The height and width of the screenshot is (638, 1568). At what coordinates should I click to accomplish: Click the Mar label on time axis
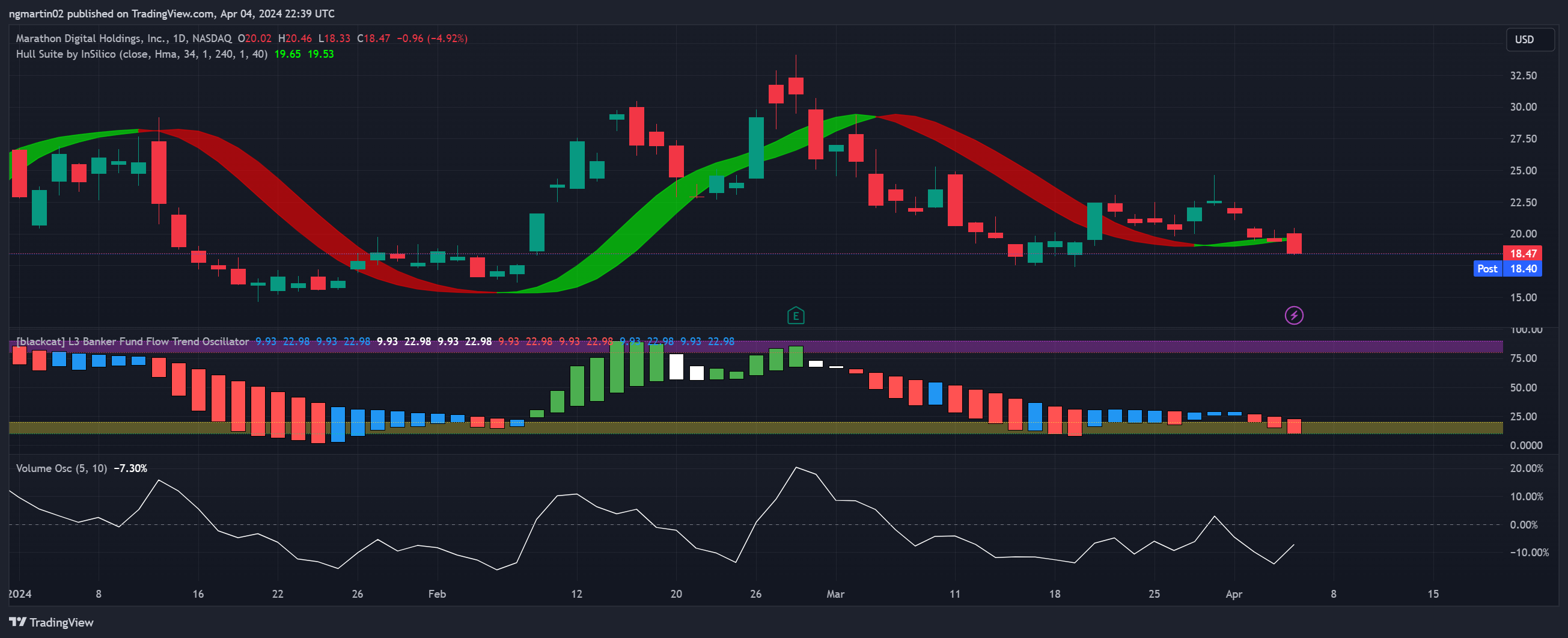(835, 594)
